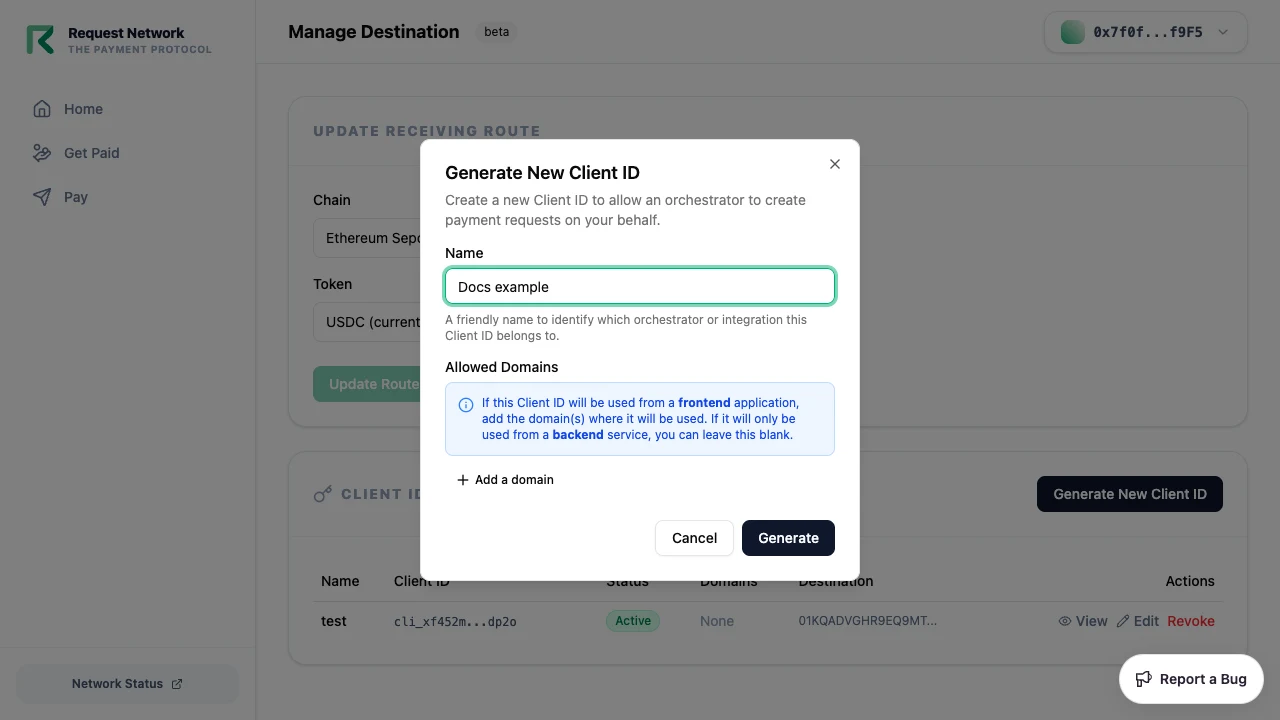Click the None domains cell
Viewport: 1280px width, 720px height.
717,621
